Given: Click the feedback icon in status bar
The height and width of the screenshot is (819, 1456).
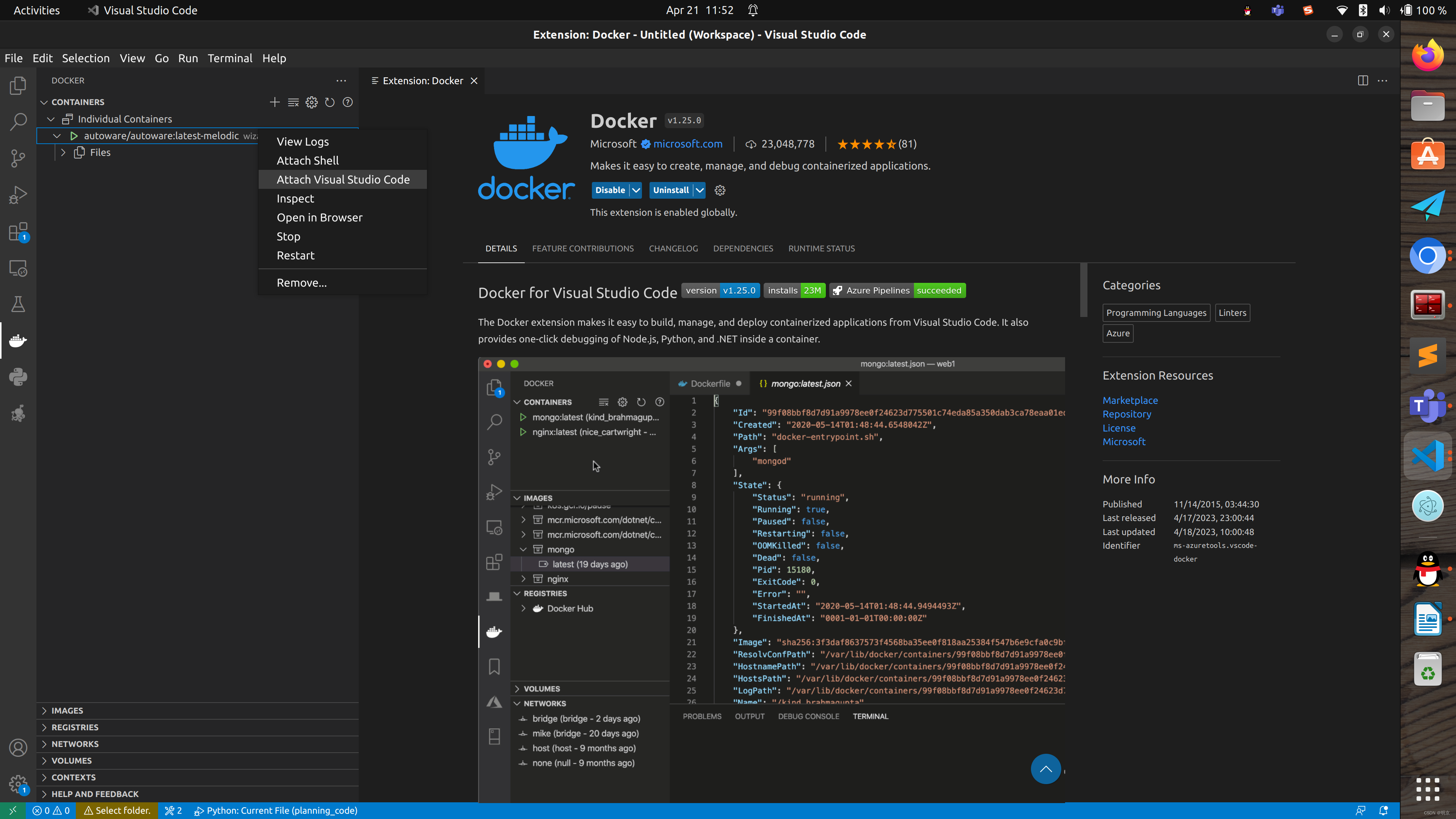Looking at the screenshot, I should pyautogui.click(x=1360, y=811).
